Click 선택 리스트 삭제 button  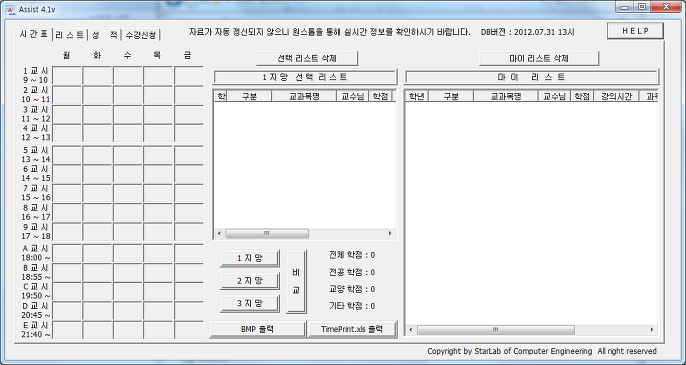(x=307, y=58)
